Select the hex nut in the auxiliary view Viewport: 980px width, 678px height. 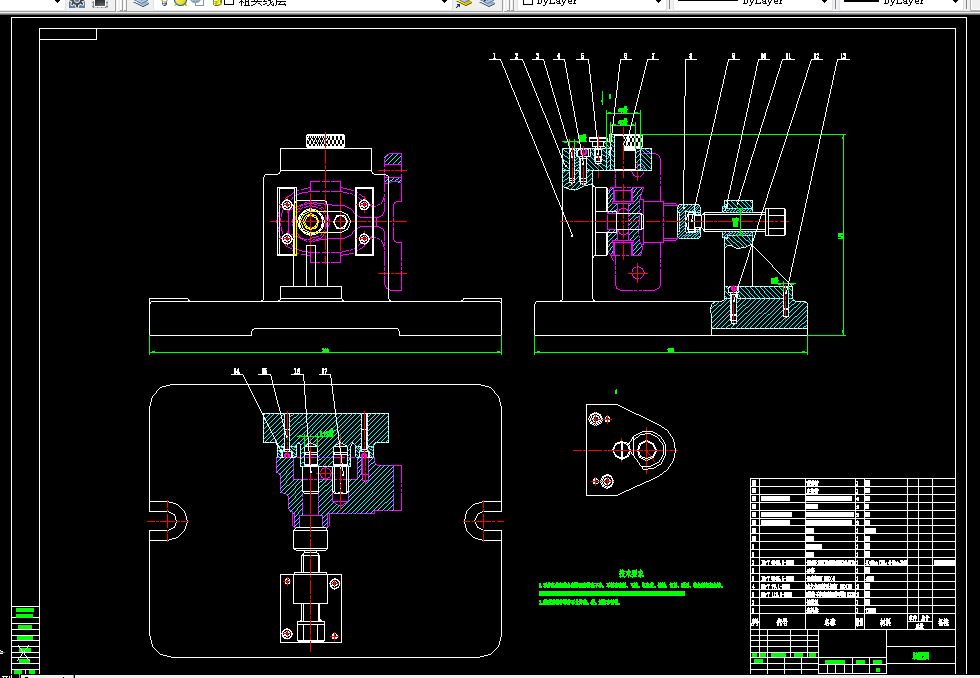[647, 450]
